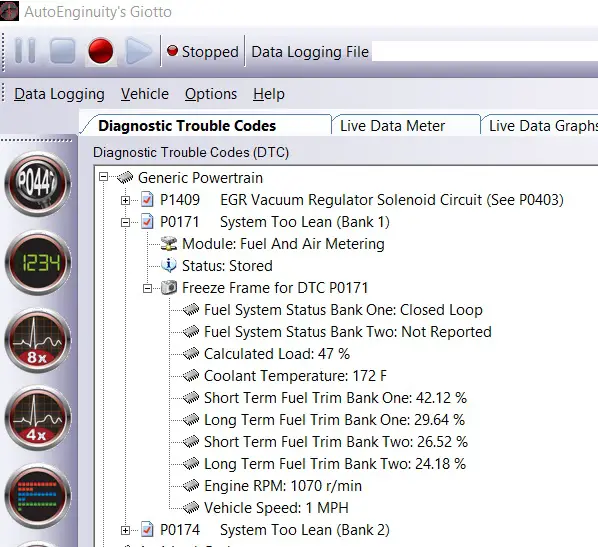The height and width of the screenshot is (547, 598).
Task: Open the 4x live data graphs sidebar icon
Action: [x=37, y=418]
